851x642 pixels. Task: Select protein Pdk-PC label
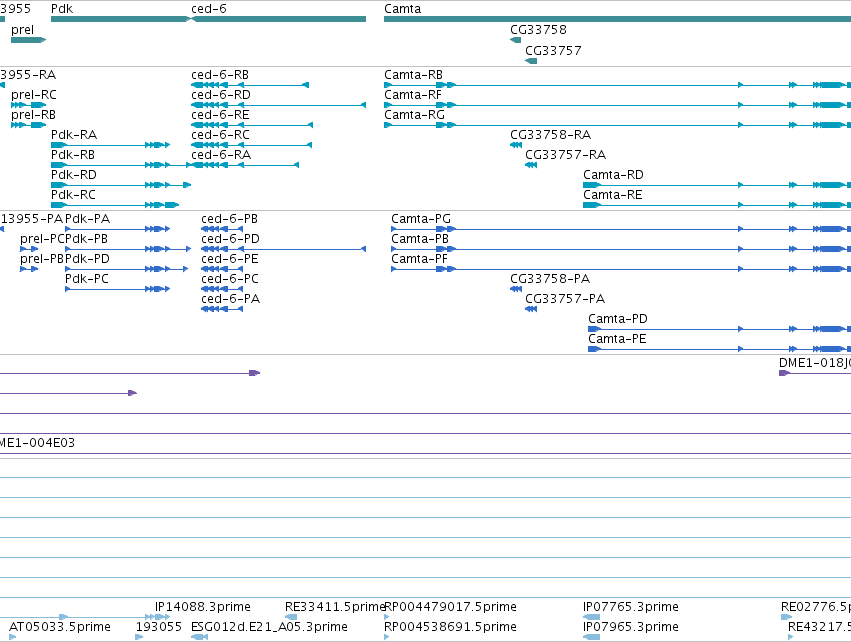coord(87,279)
